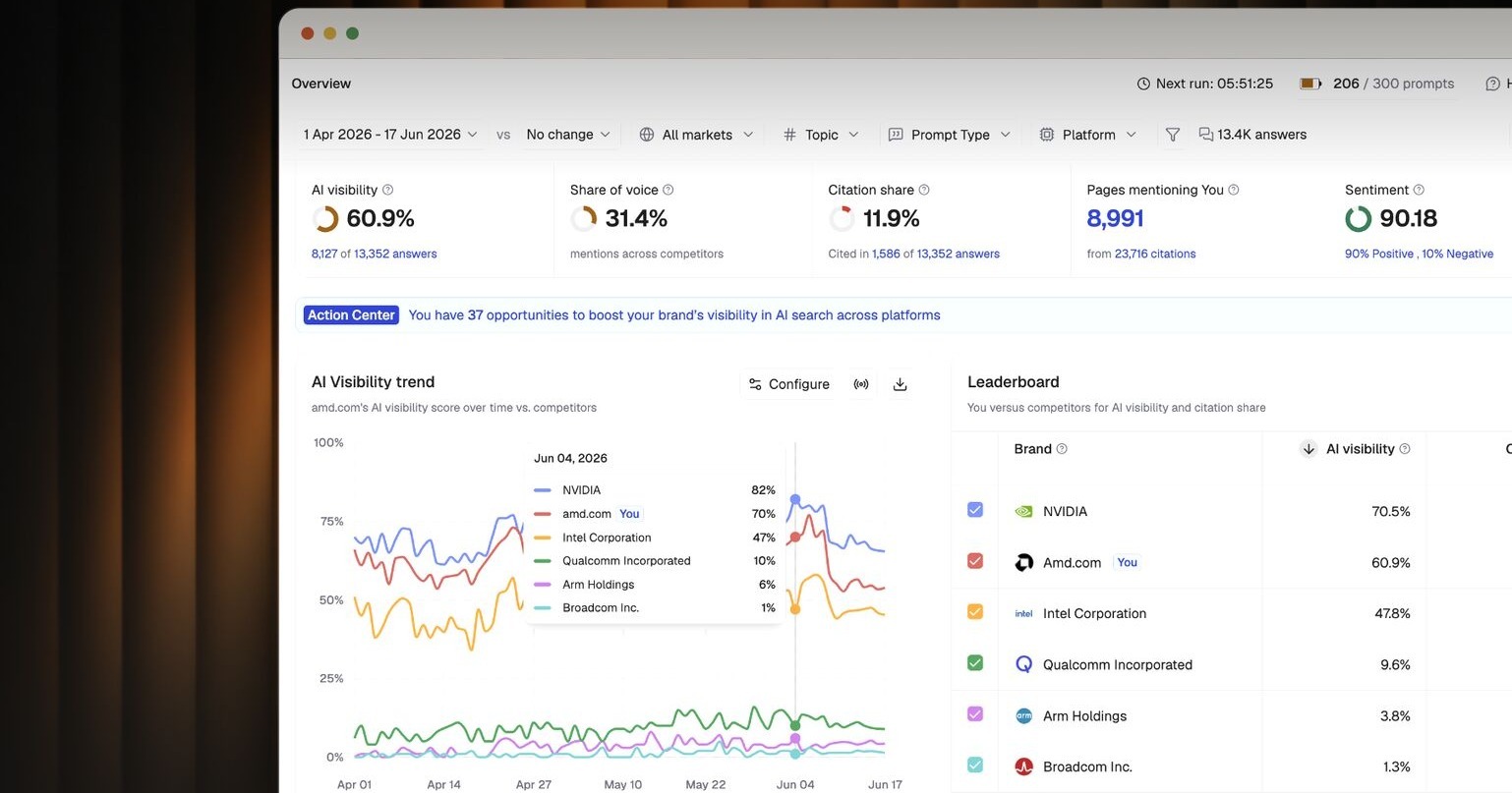Click the AMD logo in leaderboard
1512x793 pixels.
click(x=1023, y=562)
